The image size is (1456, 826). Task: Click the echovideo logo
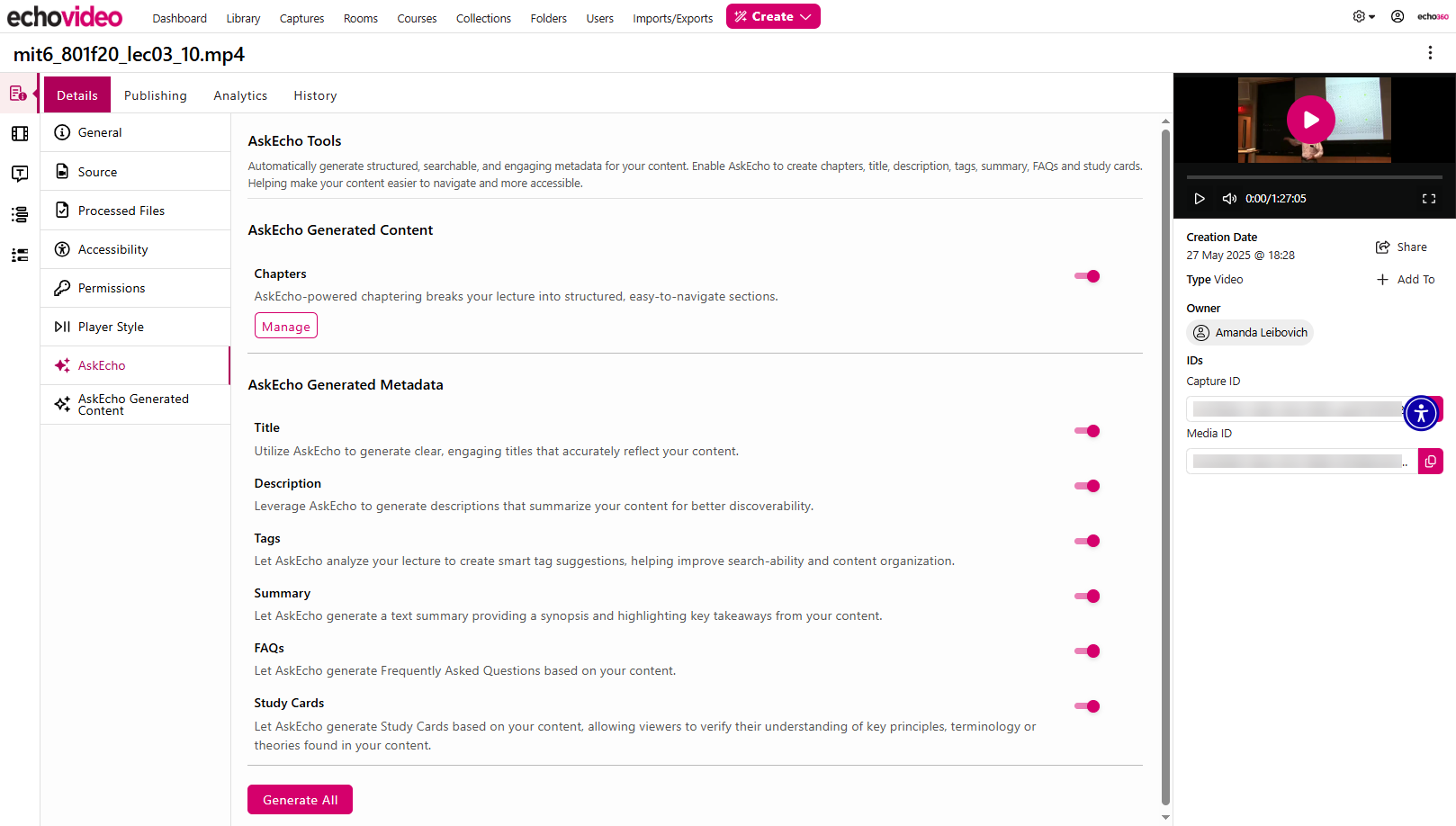tap(65, 16)
